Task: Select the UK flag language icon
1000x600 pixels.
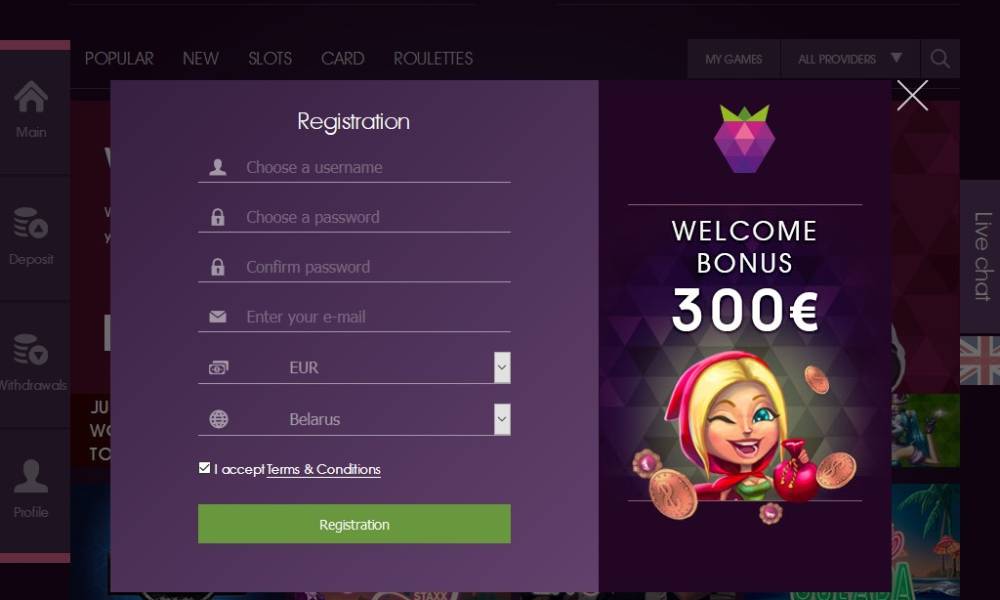Action: [x=980, y=360]
